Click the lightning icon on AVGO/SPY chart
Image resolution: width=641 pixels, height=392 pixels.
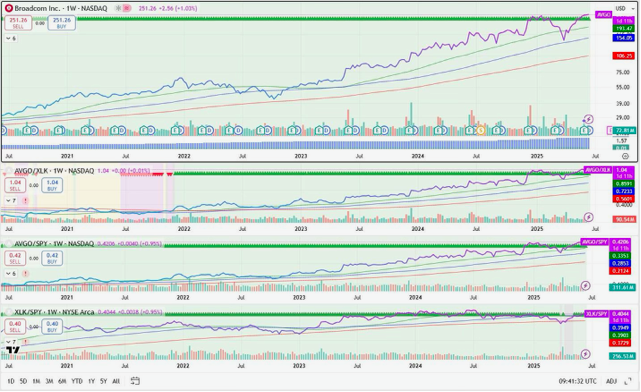[x=586, y=286]
